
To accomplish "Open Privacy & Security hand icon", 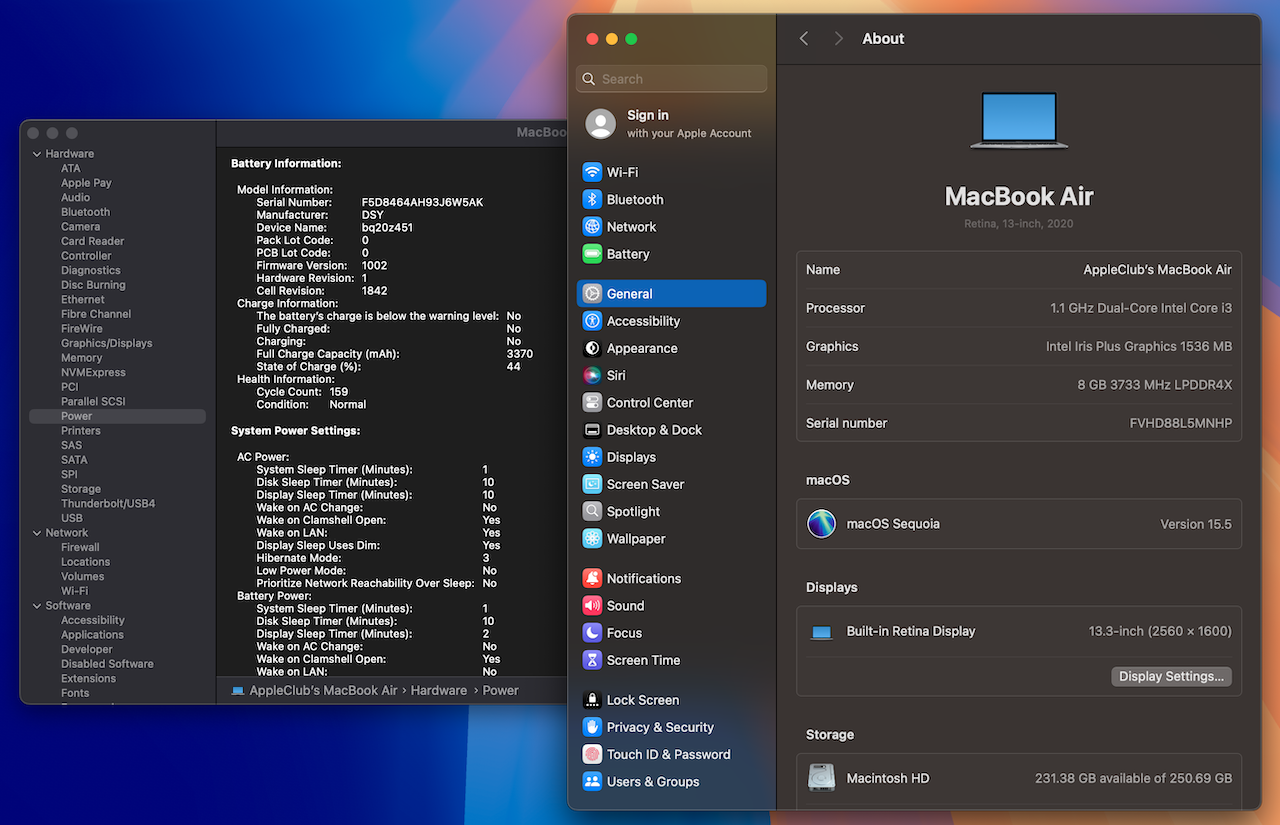I will click(592, 727).
